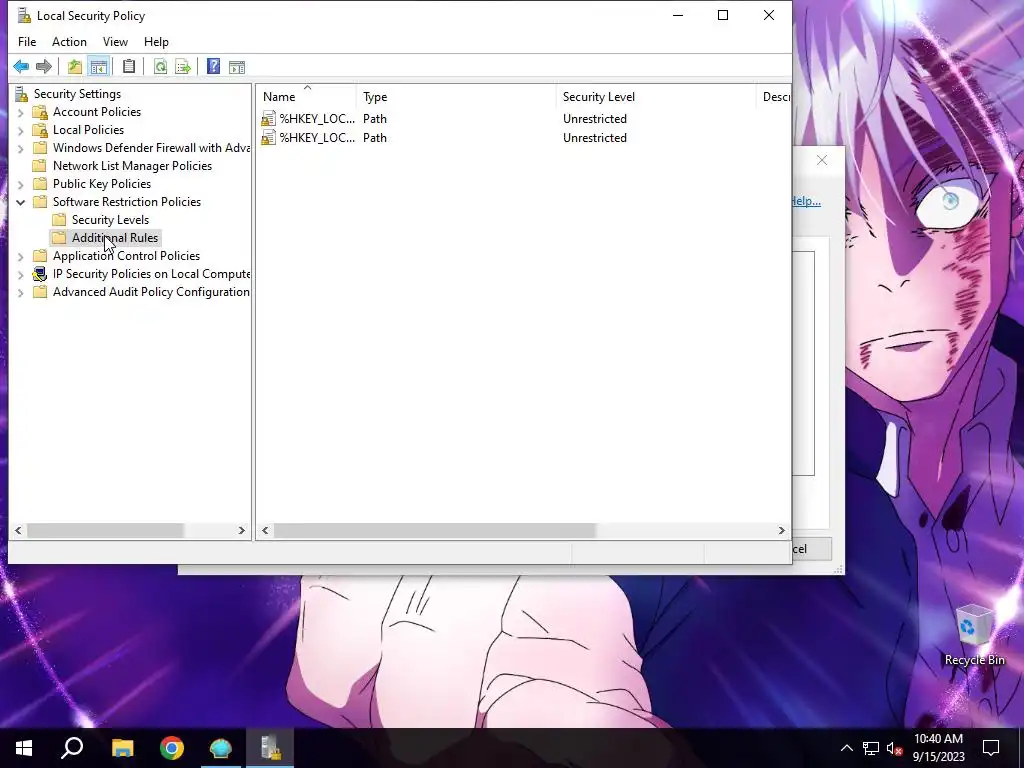This screenshot has height=768, width=1024.
Task: Open the Action menu
Action: pyautogui.click(x=69, y=42)
